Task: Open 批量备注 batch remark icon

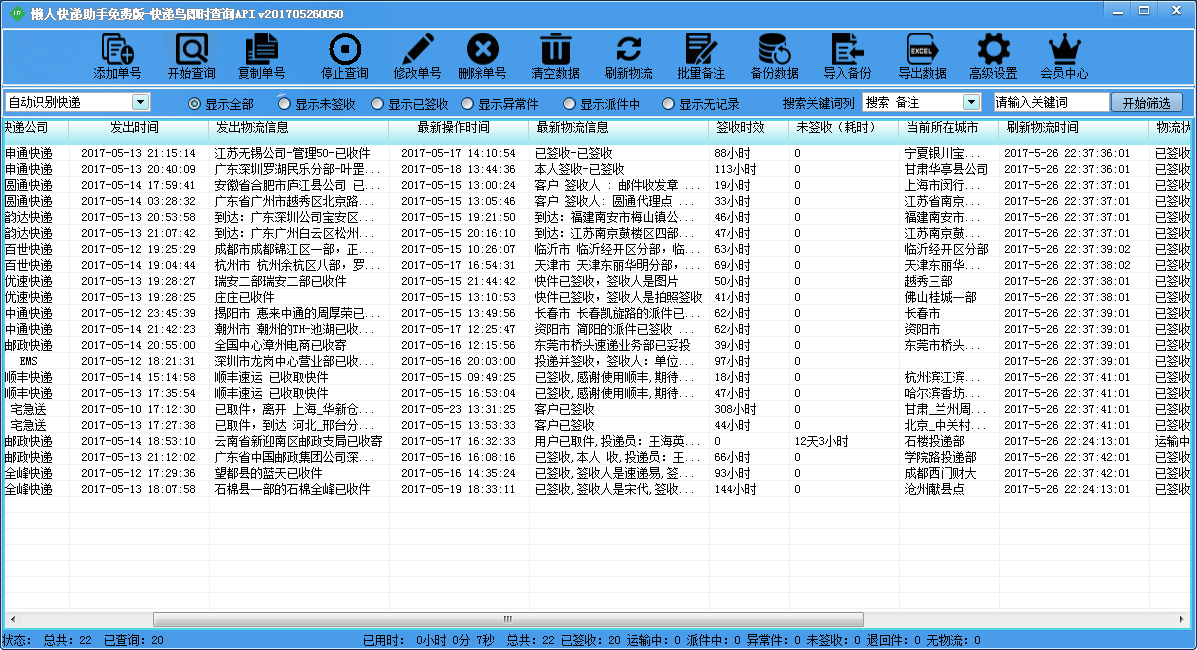Action: click(x=701, y=57)
